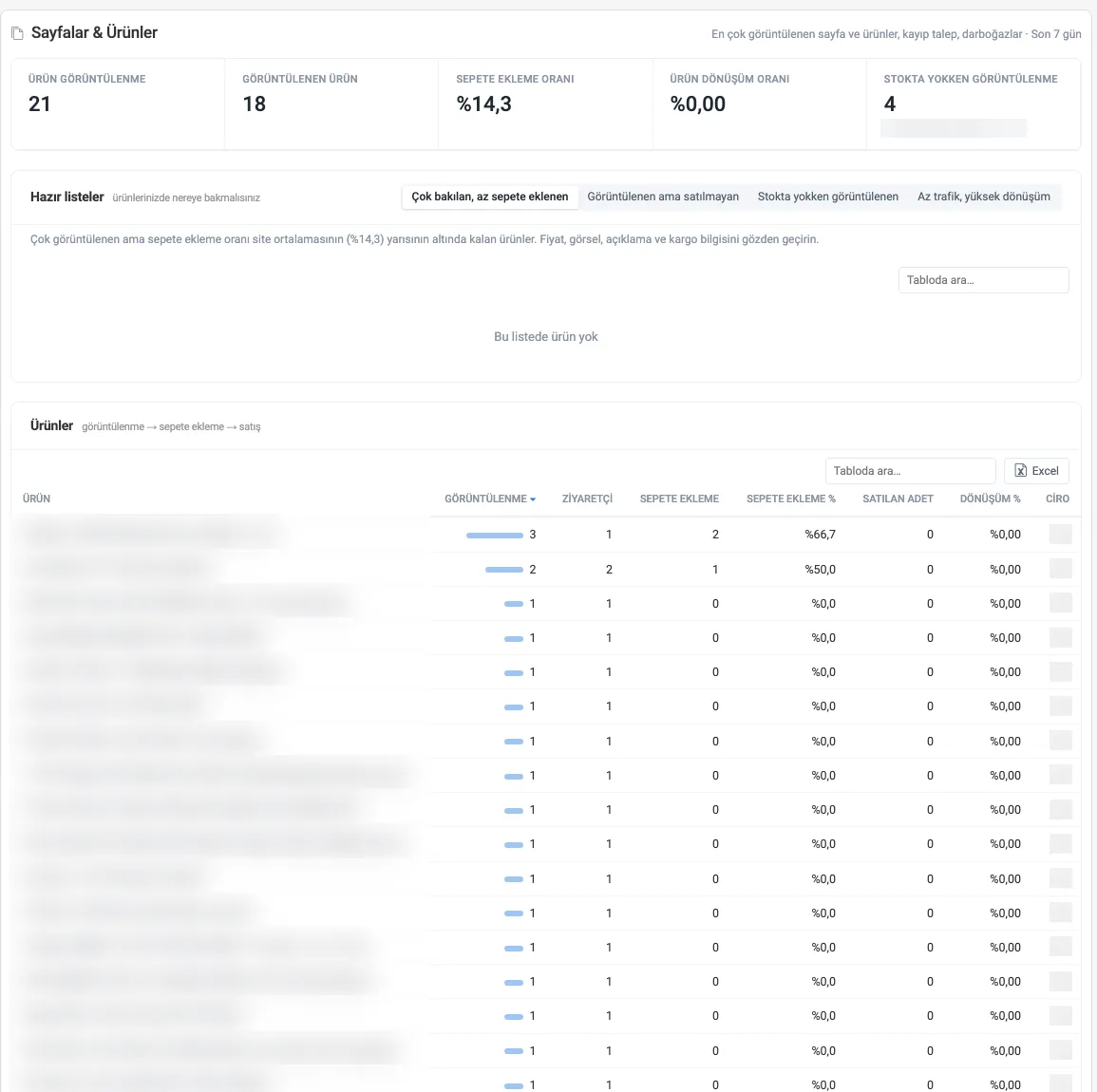Screen dimensions: 1097x1092
Task: Sort by ZİYARETÇİ column header
Action: (587, 499)
